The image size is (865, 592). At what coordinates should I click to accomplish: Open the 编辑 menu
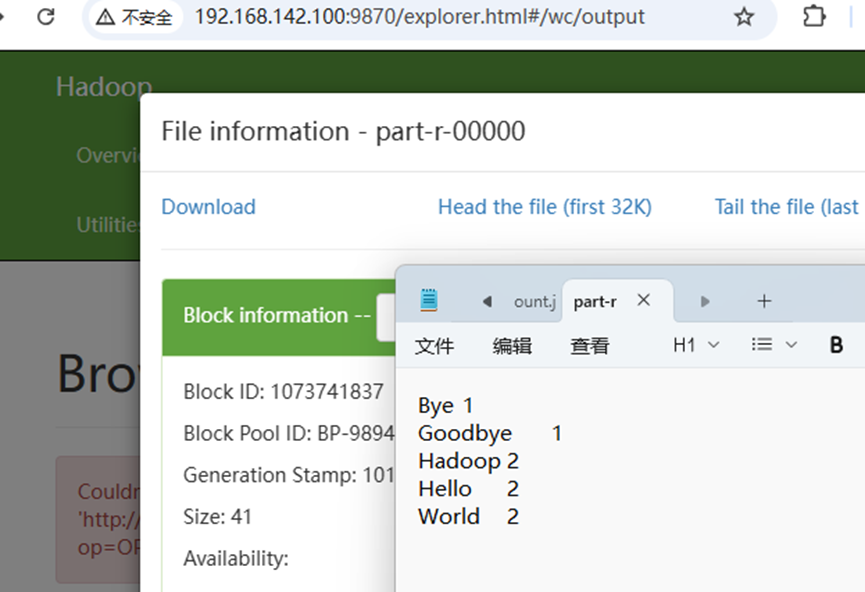pos(511,344)
